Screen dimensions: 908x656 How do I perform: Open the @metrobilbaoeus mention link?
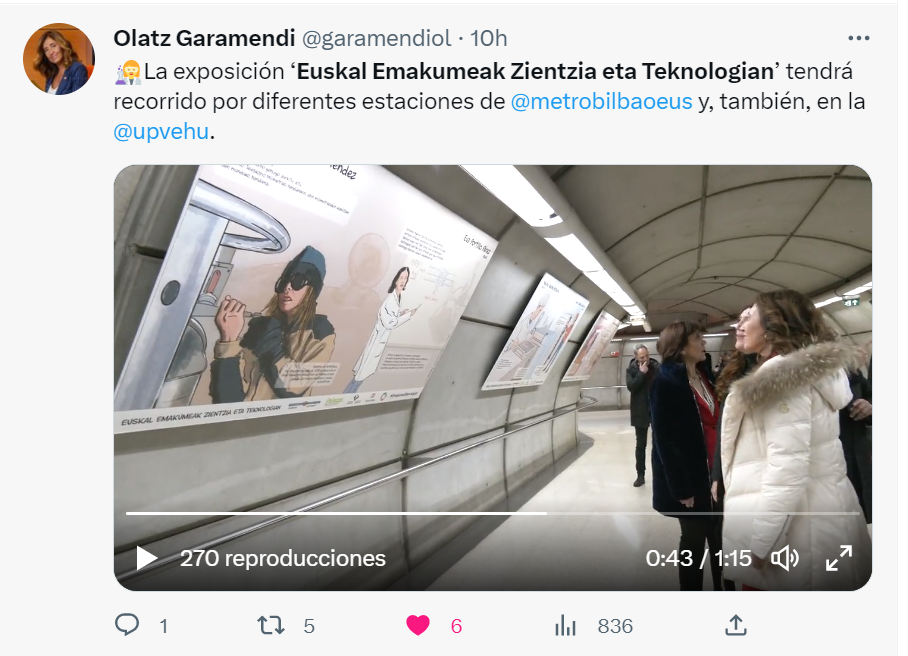coord(601,101)
